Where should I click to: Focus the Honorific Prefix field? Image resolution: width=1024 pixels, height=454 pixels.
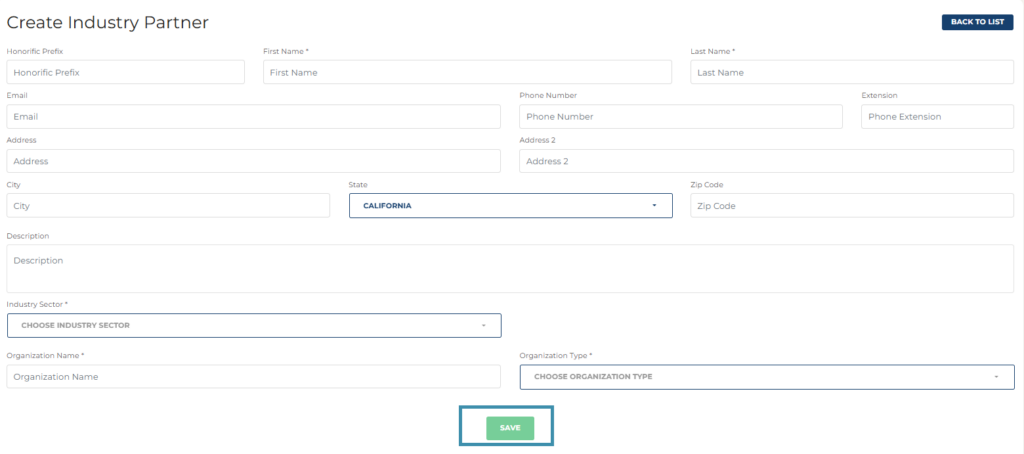pos(125,73)
